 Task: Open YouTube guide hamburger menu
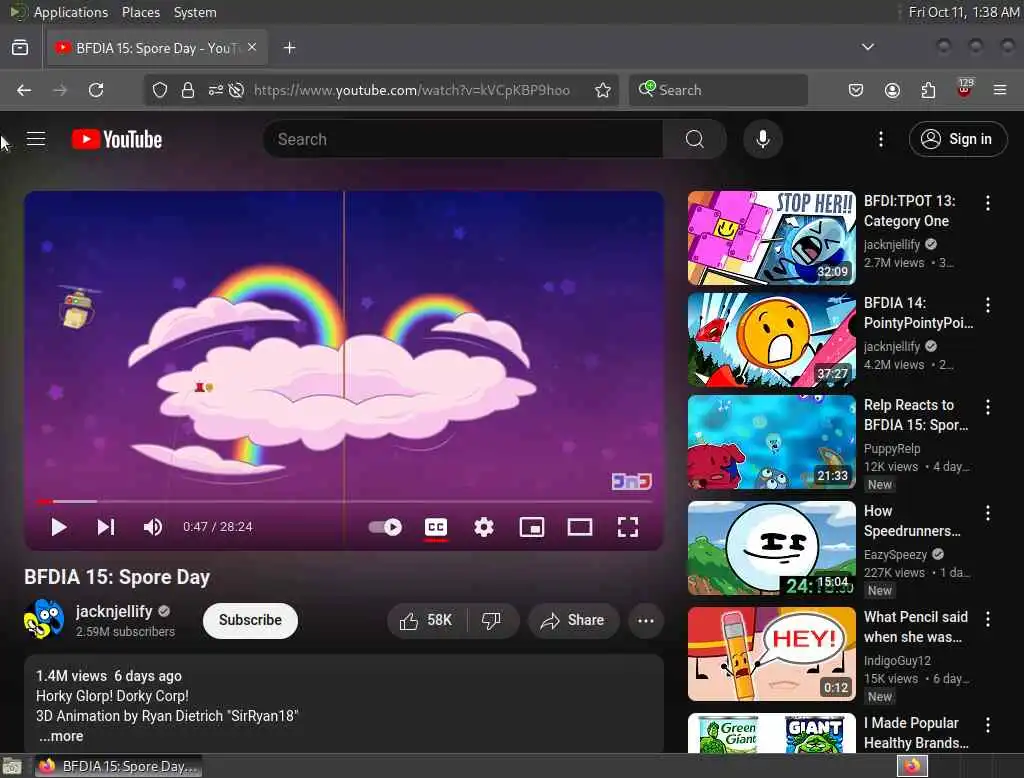coord(36,139)
